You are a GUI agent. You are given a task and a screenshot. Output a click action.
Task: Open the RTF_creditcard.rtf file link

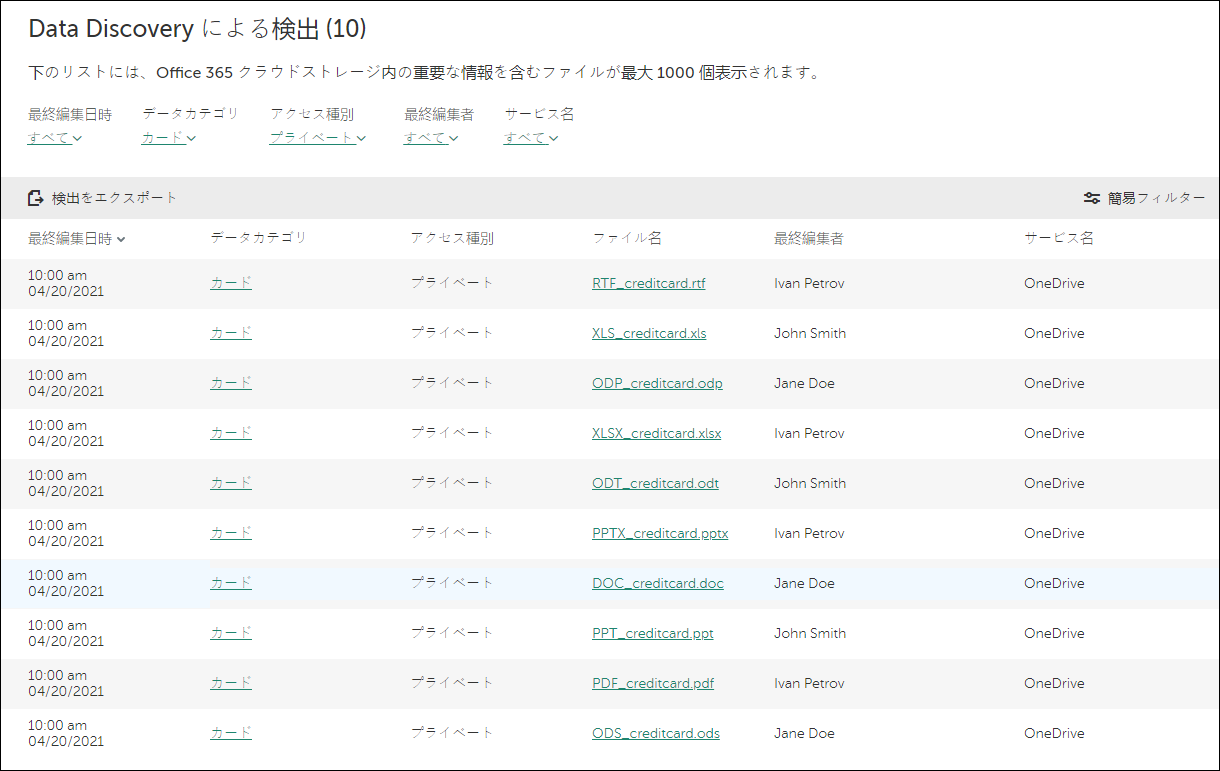648,283
